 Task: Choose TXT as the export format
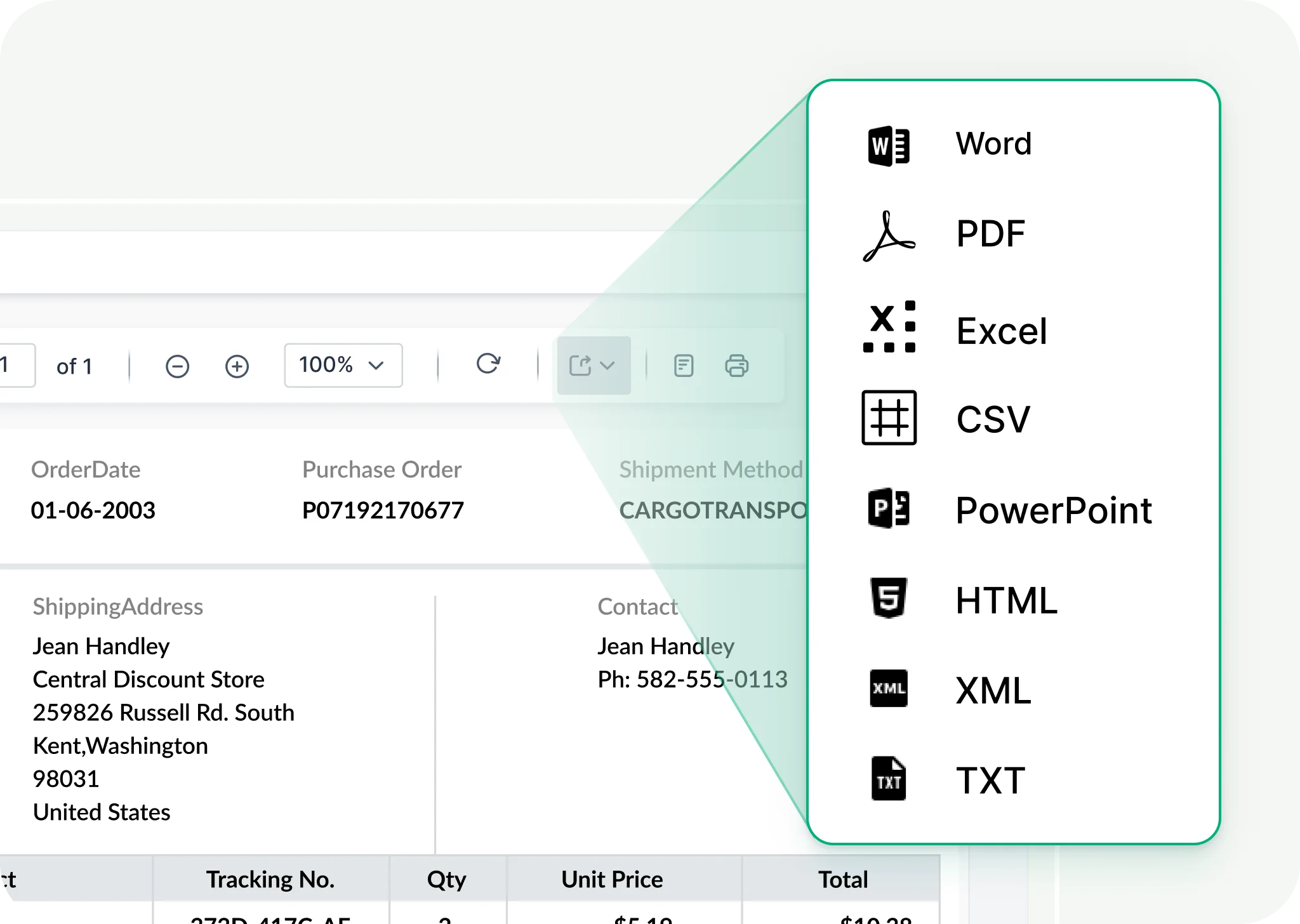(x=991, y=781)
